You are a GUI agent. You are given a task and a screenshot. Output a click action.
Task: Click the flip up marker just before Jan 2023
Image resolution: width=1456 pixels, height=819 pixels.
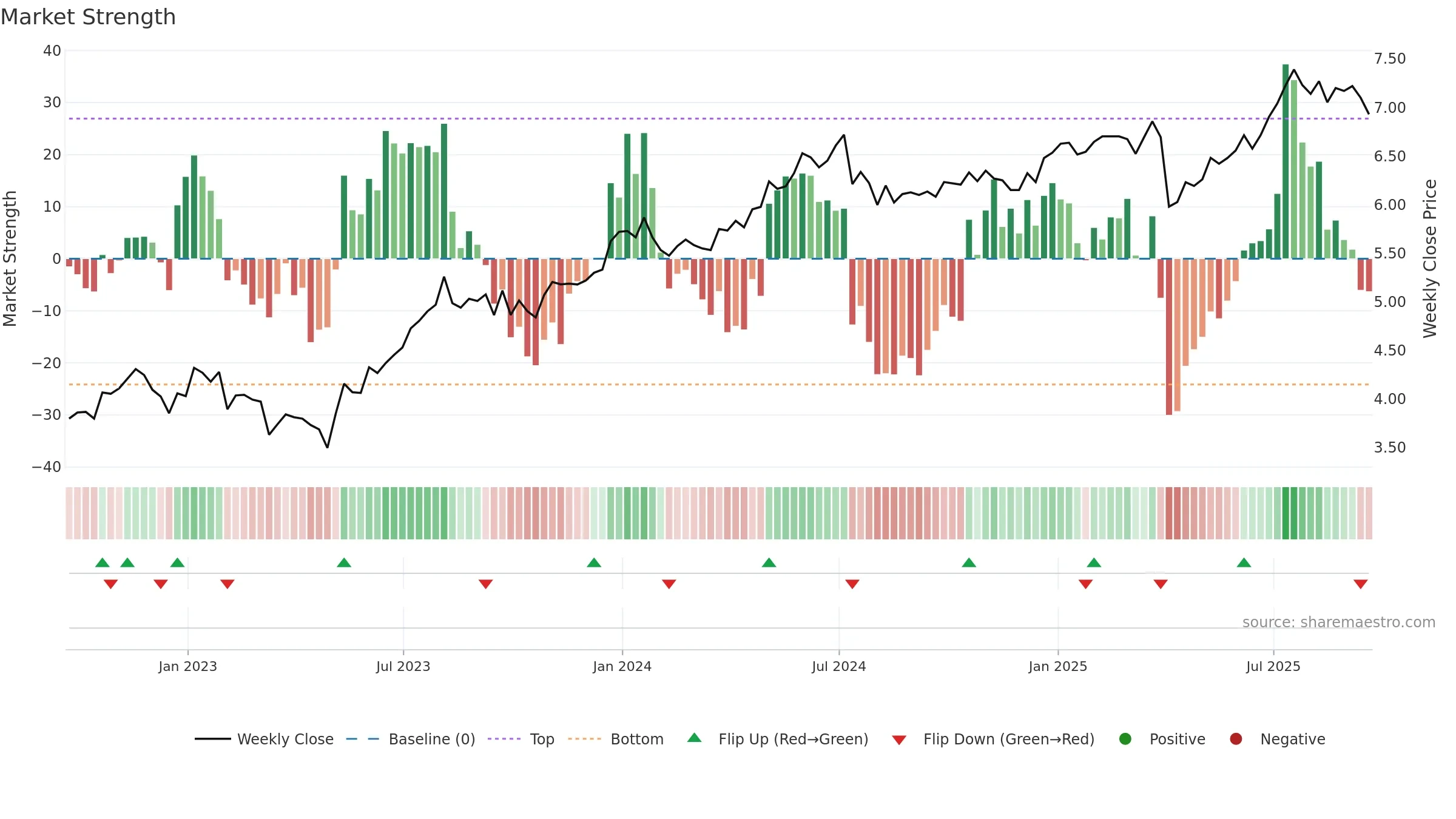[x=177, y=563]
